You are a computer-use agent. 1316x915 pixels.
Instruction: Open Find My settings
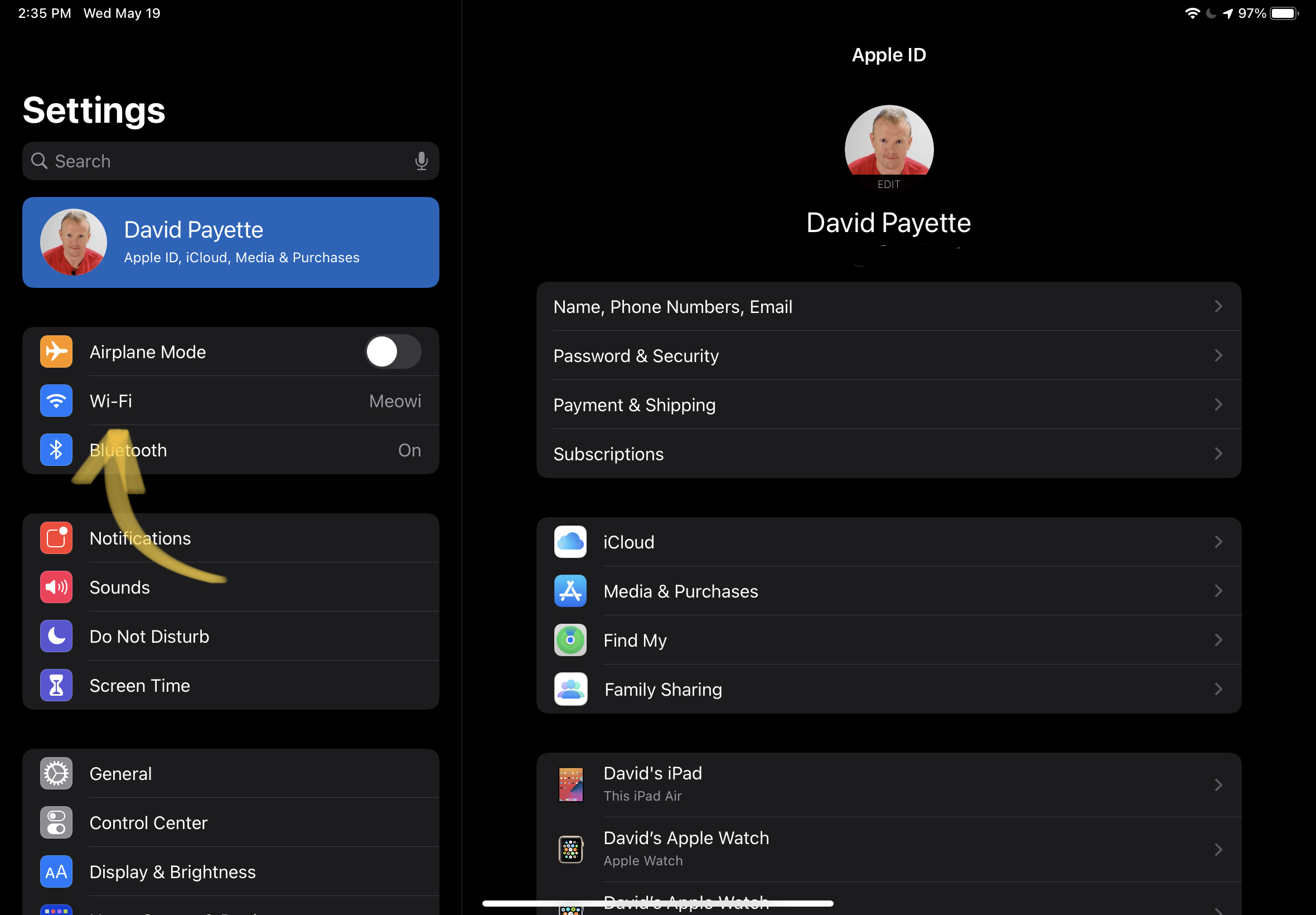coord(888,640)
